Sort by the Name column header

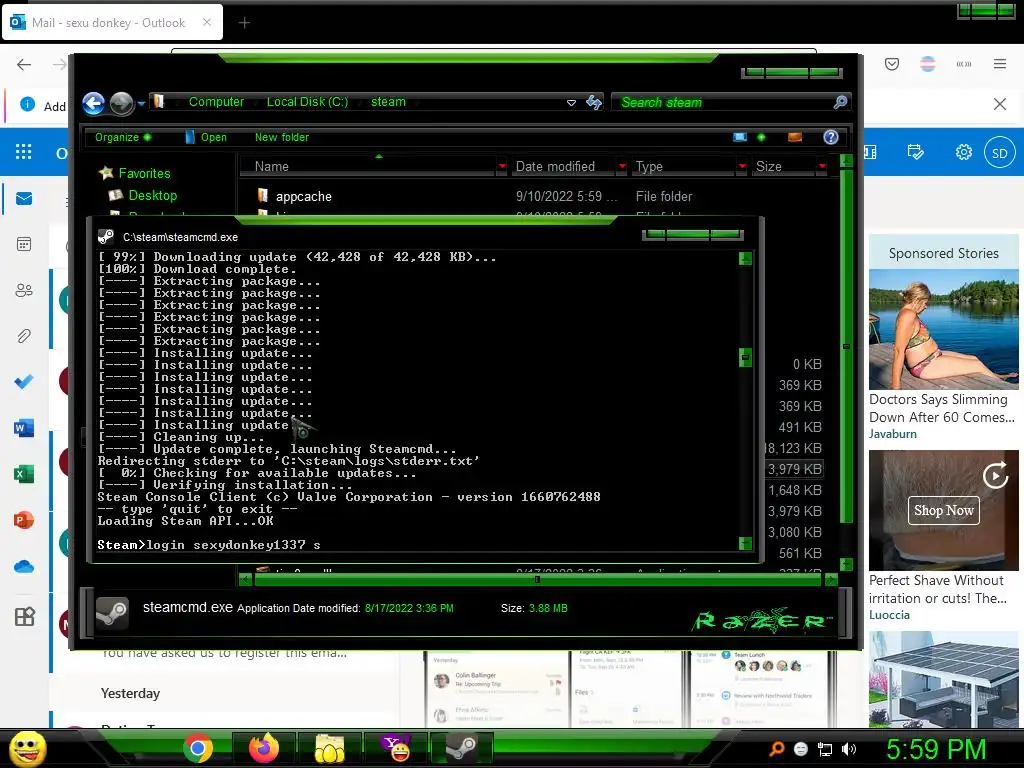click(x=368, y=167)
